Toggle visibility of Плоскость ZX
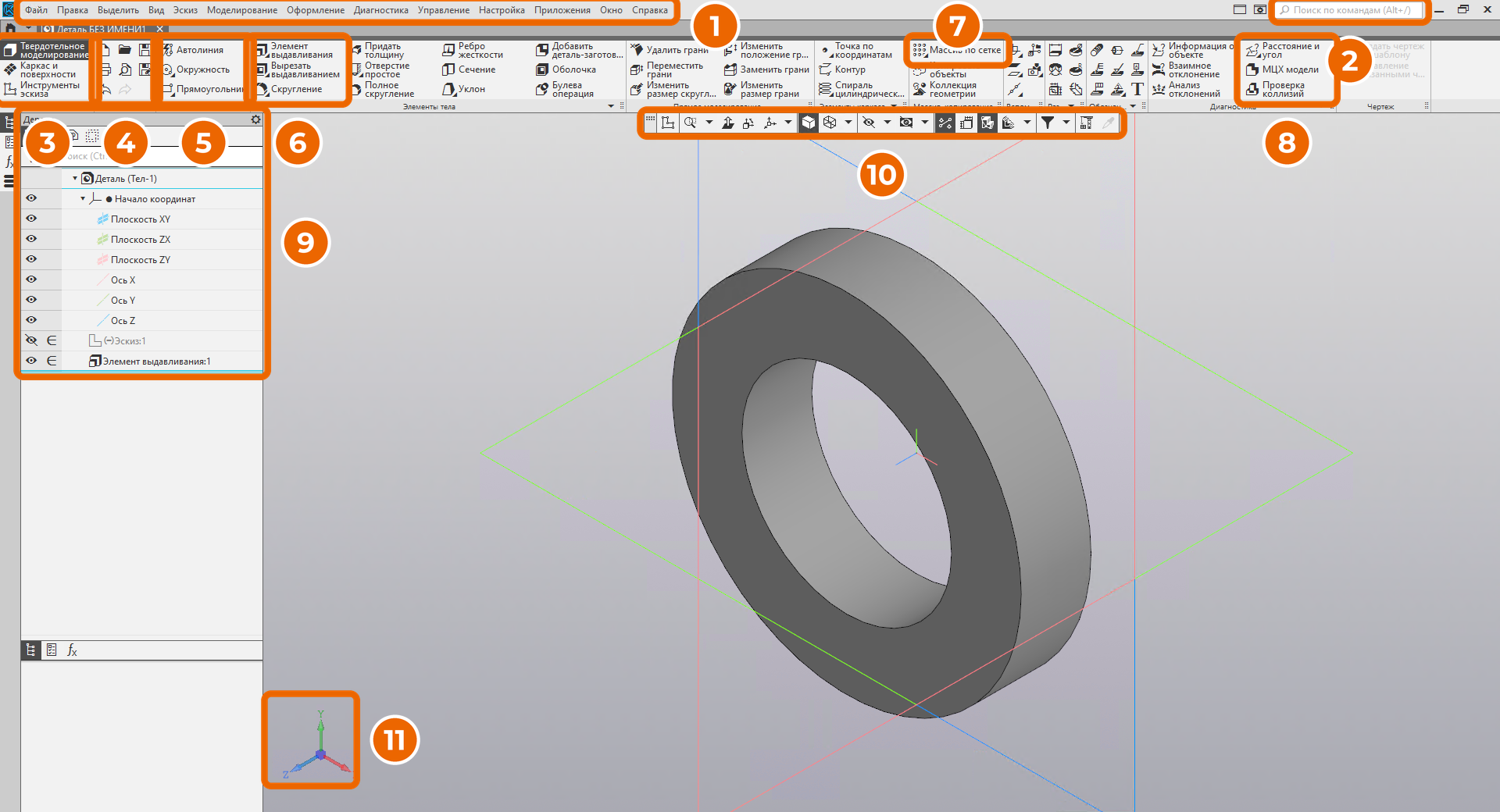The width and height of the screenshot is (1500, 812). coord(31,239)
